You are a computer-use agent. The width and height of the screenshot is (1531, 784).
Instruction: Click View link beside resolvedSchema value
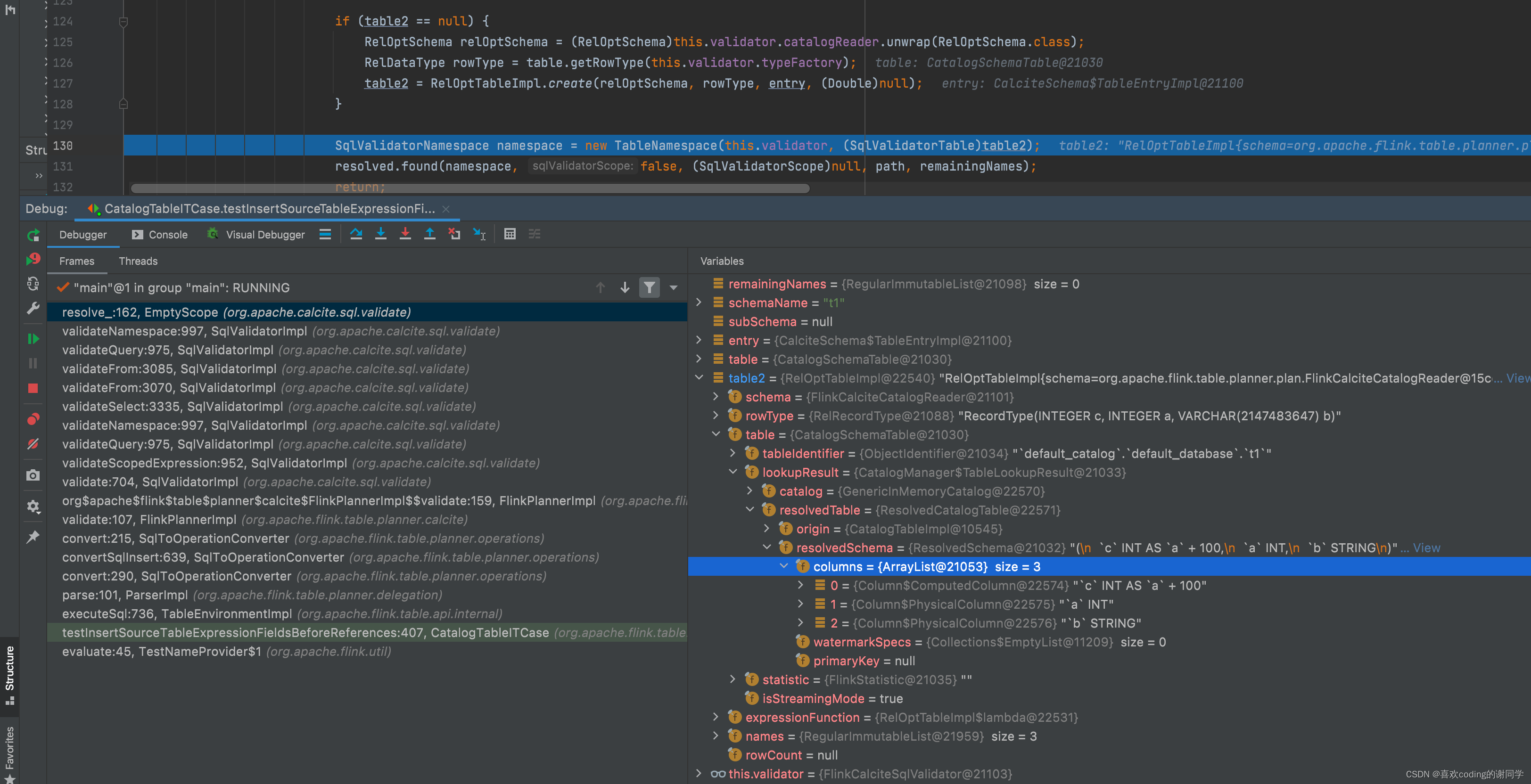tap(1426, 547)
